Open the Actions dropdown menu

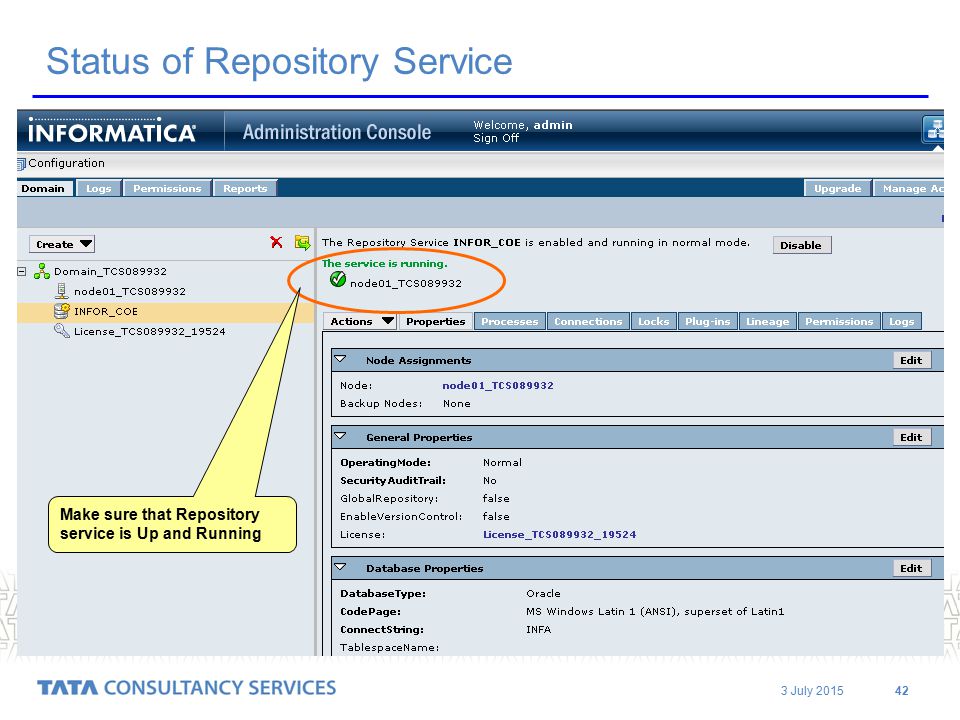(360, 321)
